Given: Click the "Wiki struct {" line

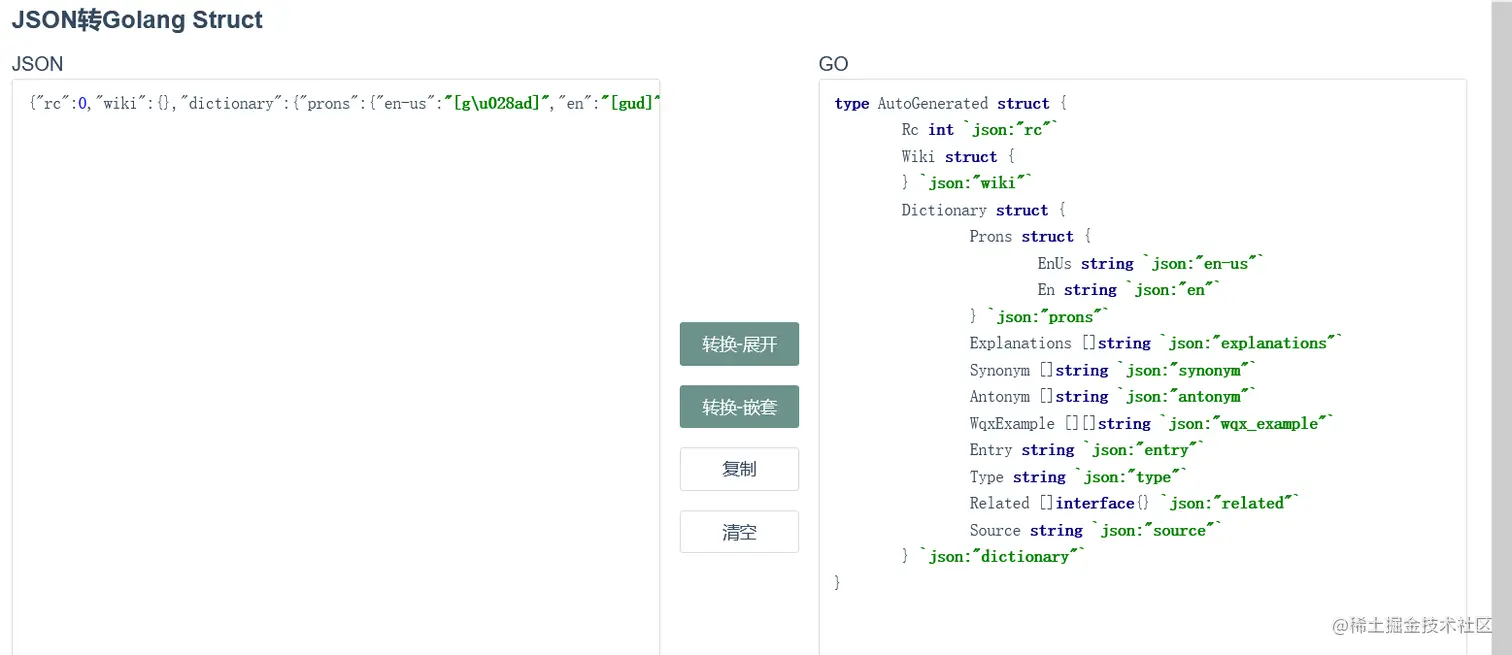Looking at the screenshot, I should point(958,157).
